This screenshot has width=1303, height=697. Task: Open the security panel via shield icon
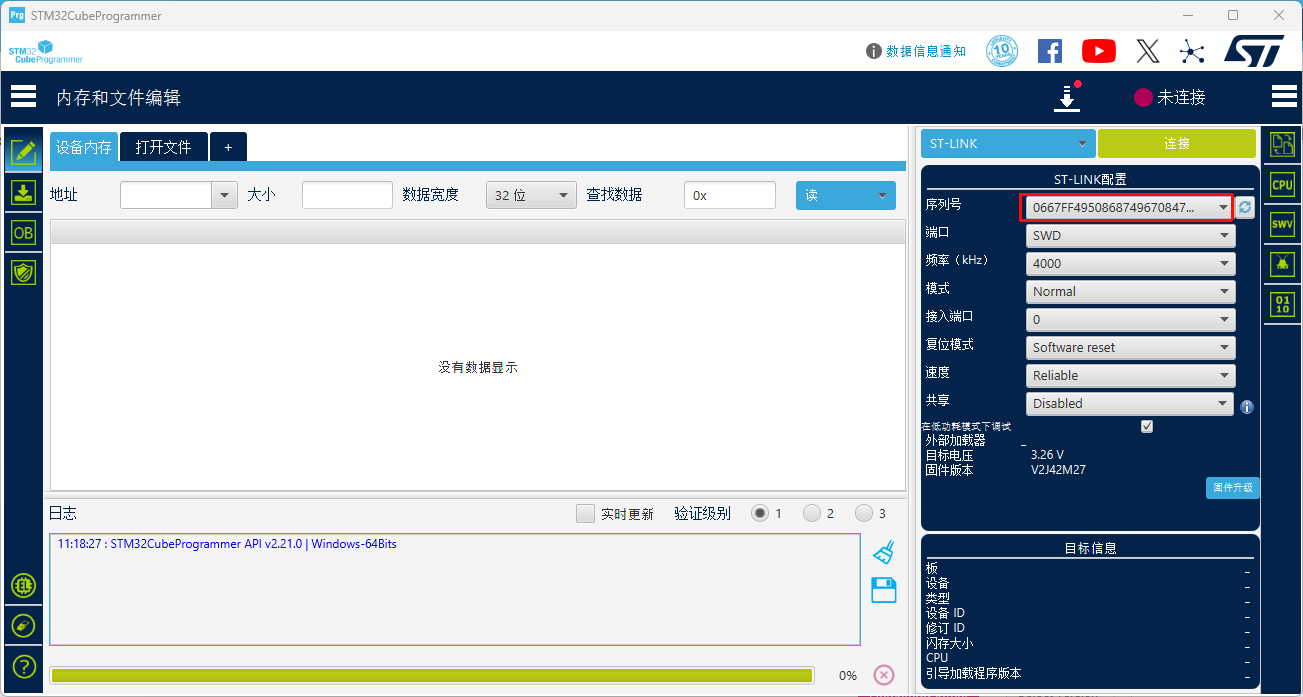coord(22,272)
